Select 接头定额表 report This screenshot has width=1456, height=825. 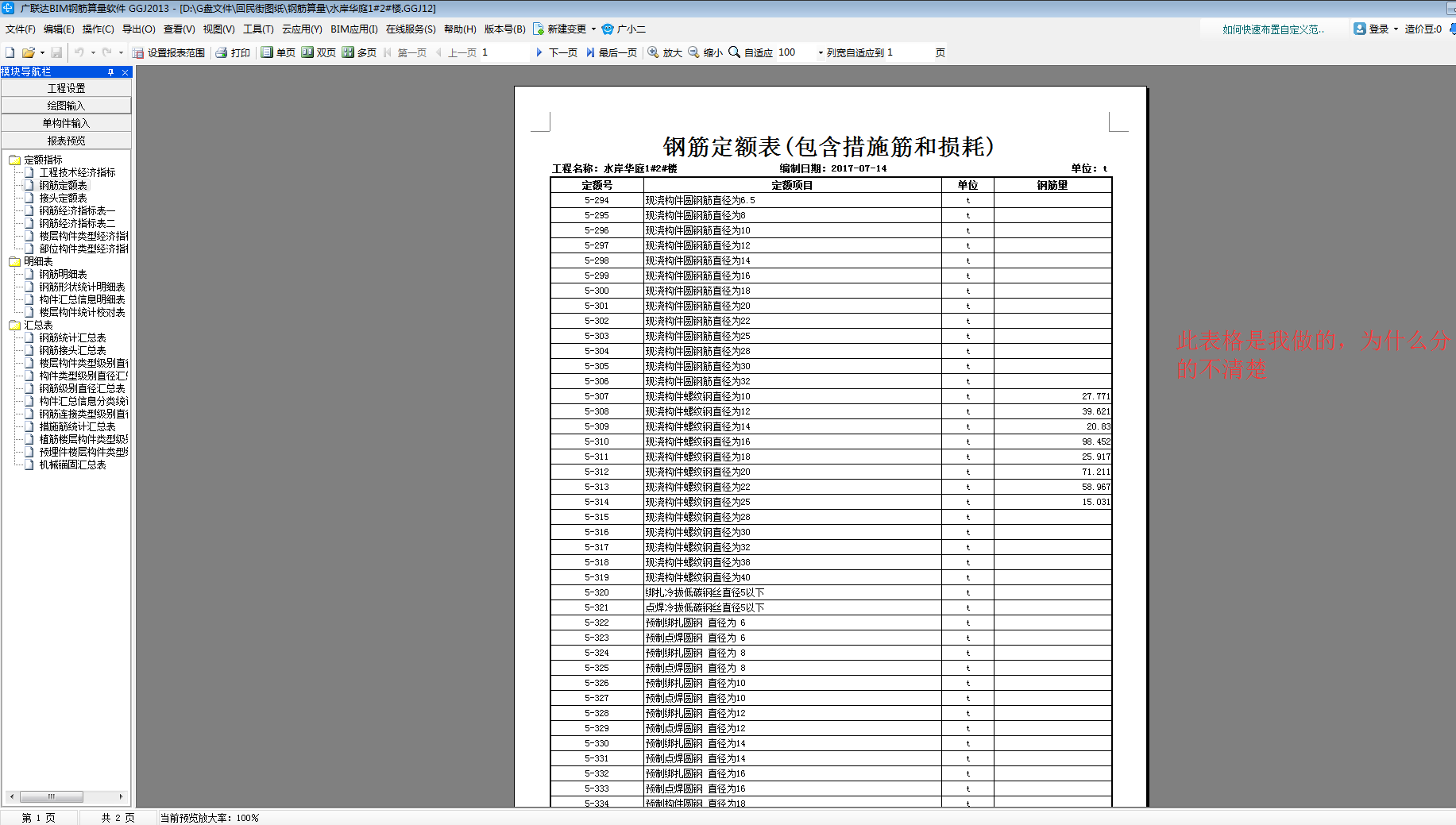pyautogui.click(x=64, y=199)
